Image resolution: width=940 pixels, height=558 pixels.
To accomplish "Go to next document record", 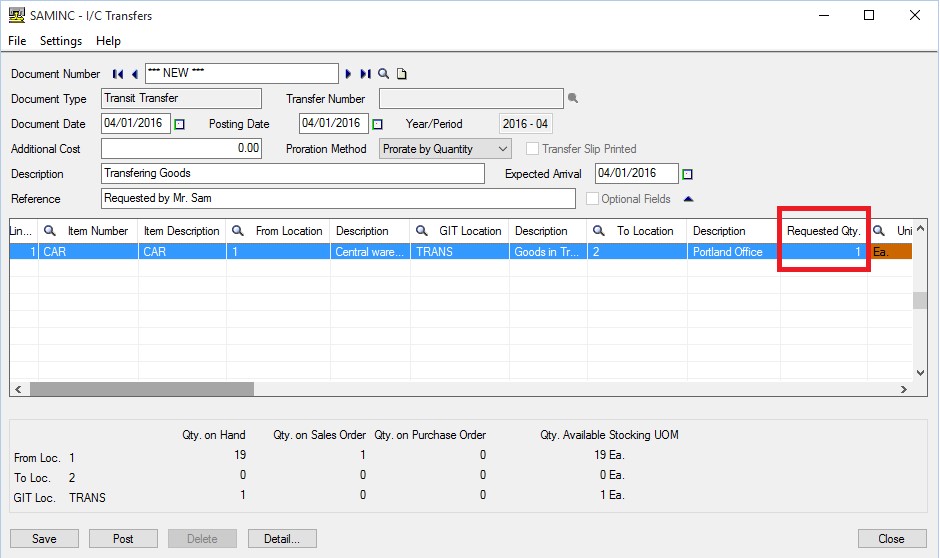I will [348, 74].
